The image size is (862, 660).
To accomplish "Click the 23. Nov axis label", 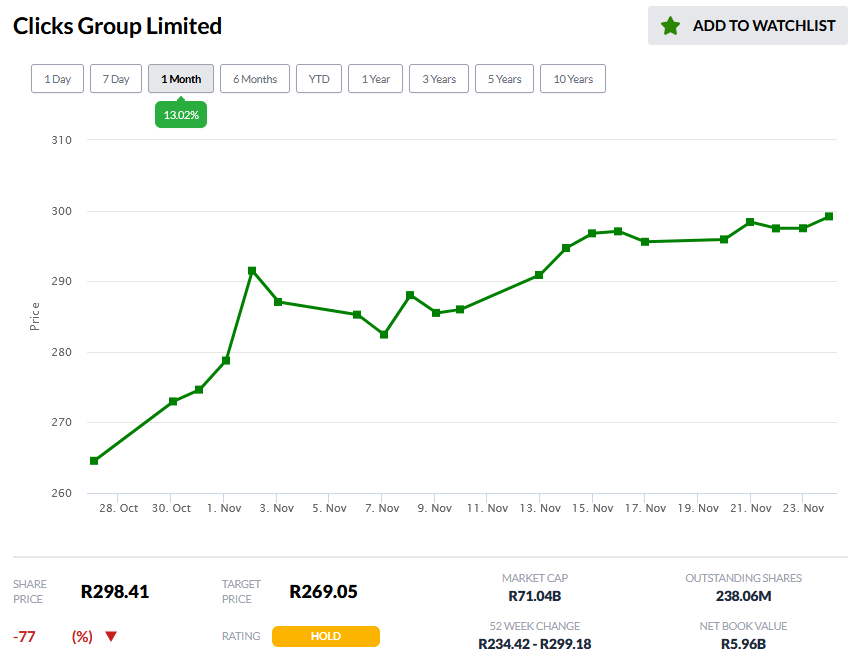I will [803, 508].
